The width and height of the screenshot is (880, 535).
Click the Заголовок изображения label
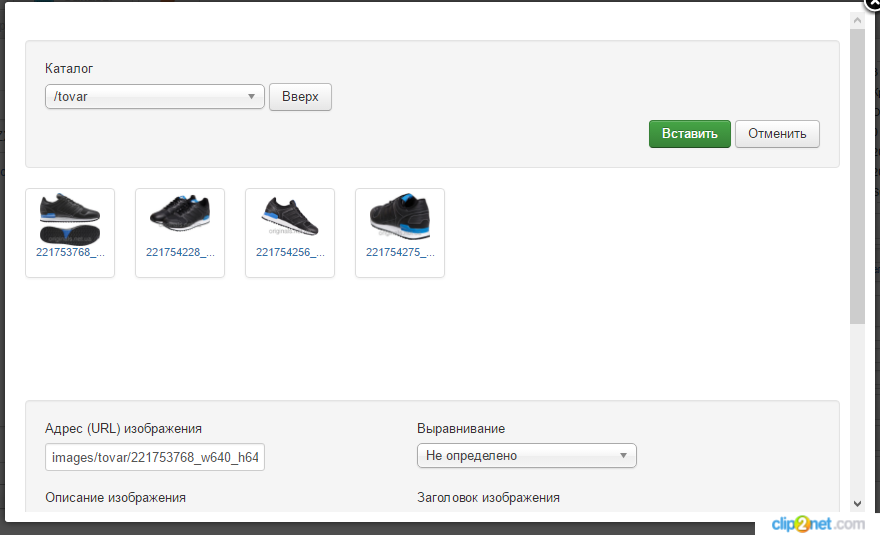(488, 497)
